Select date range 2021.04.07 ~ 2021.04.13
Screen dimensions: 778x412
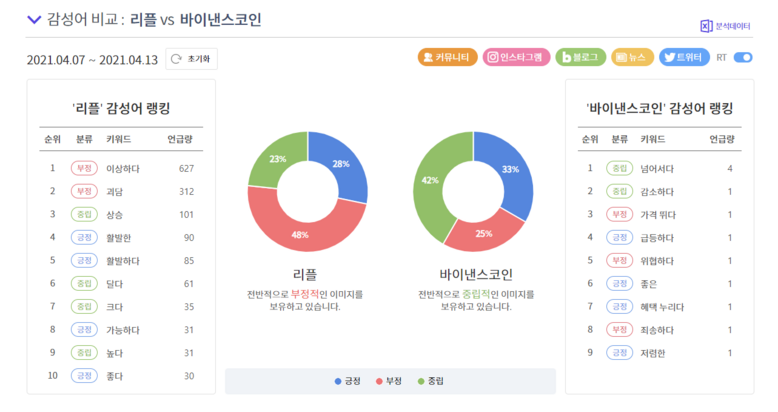coord(92,60)
